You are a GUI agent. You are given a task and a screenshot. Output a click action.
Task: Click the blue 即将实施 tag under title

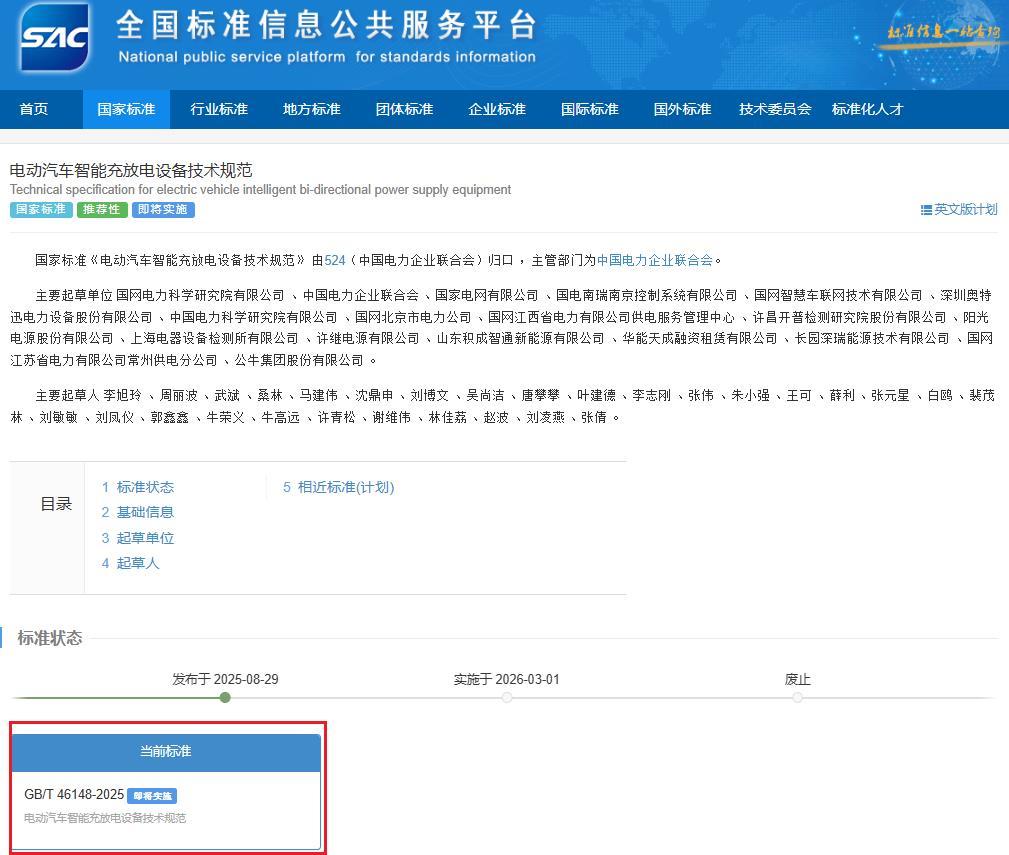pos(163,209)
